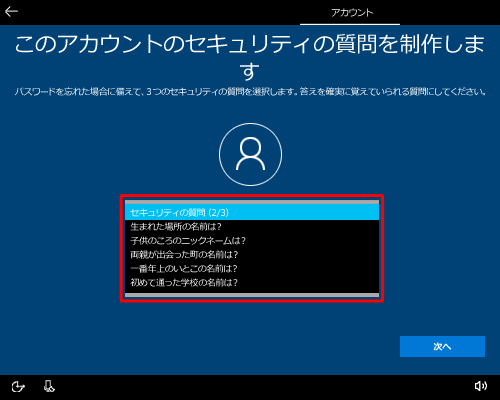This screenshot has height=400, width=500.
Task: Choose 一番年上のいとこの名前は? question
Action: click(252, 269)
